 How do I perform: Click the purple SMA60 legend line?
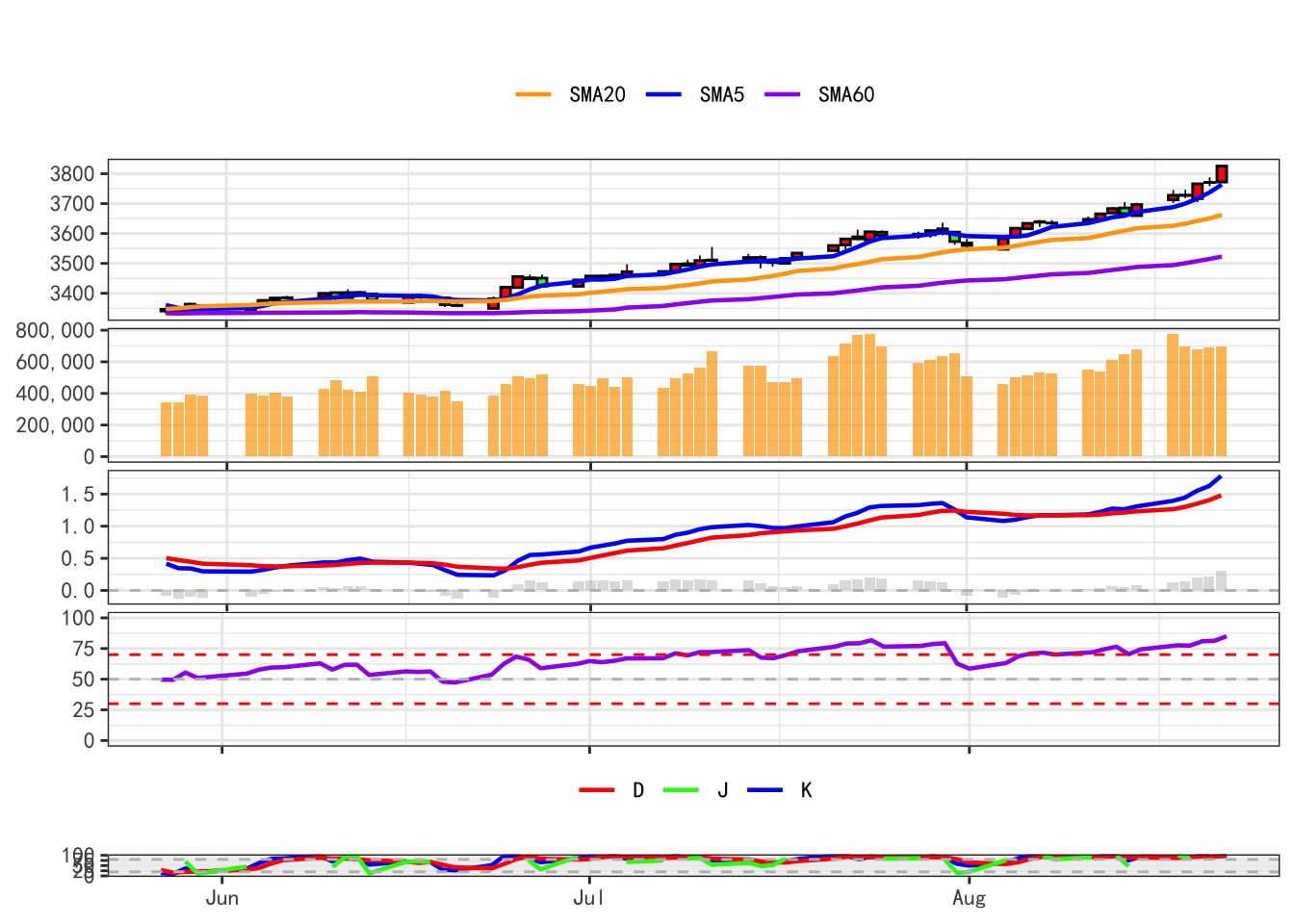(783, 94)
